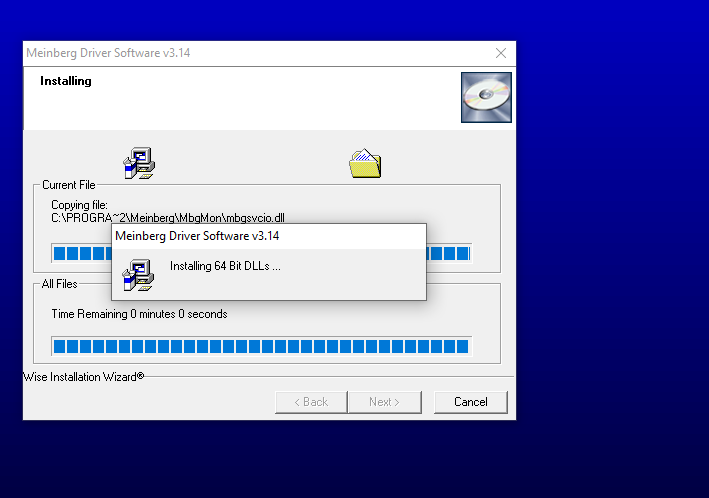The width and height of the screenshot is (709, 498).
Task: Click the CD disc image in header
Action: pyautogui.click(x=486, y=97)
